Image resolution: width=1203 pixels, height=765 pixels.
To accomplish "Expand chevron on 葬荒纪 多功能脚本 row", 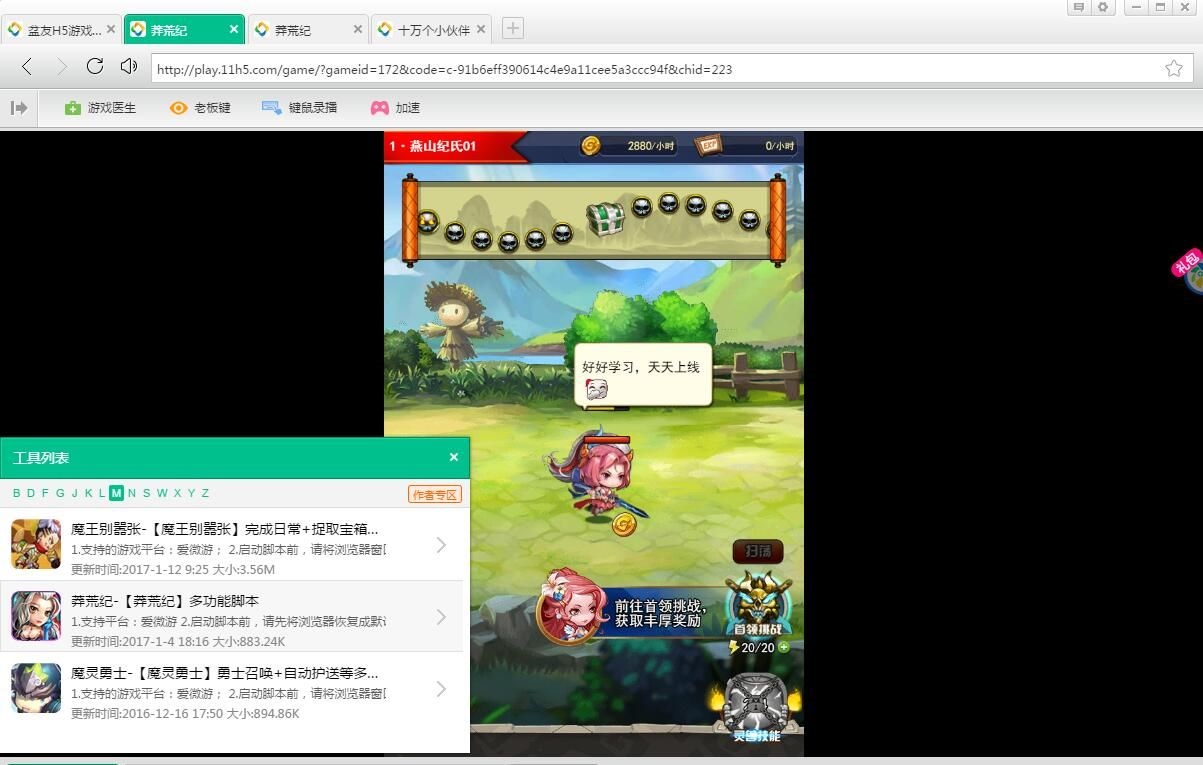I will tap(441, 617).
